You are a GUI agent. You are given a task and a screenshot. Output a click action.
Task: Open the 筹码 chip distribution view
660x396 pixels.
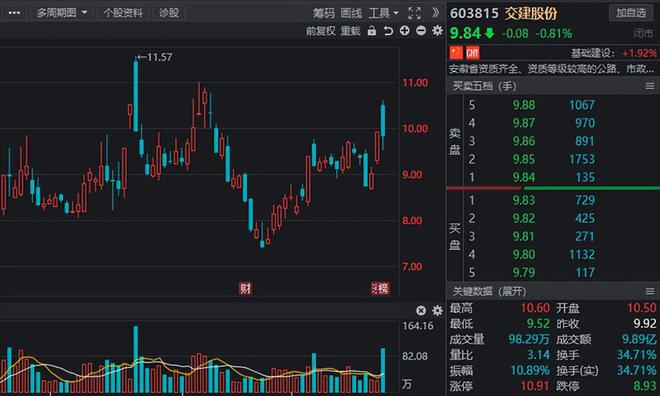(x=323, y=13)
